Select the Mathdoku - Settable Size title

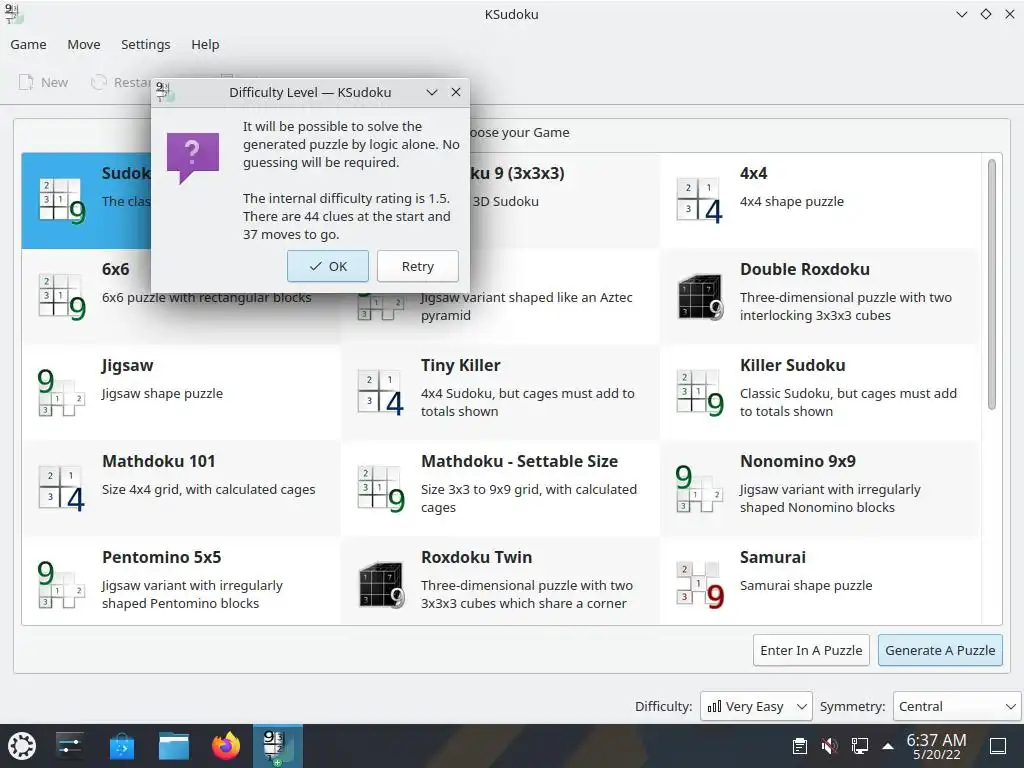point(519,461)
